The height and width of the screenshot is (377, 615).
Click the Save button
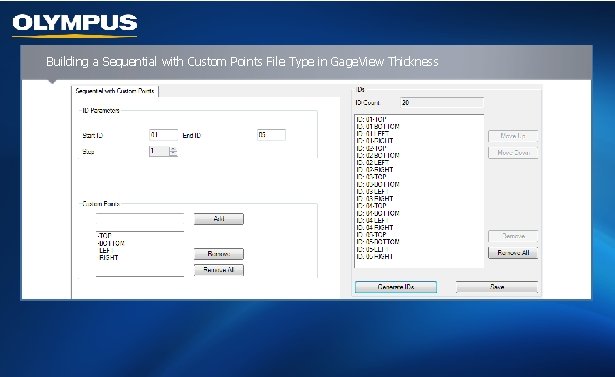497,287
